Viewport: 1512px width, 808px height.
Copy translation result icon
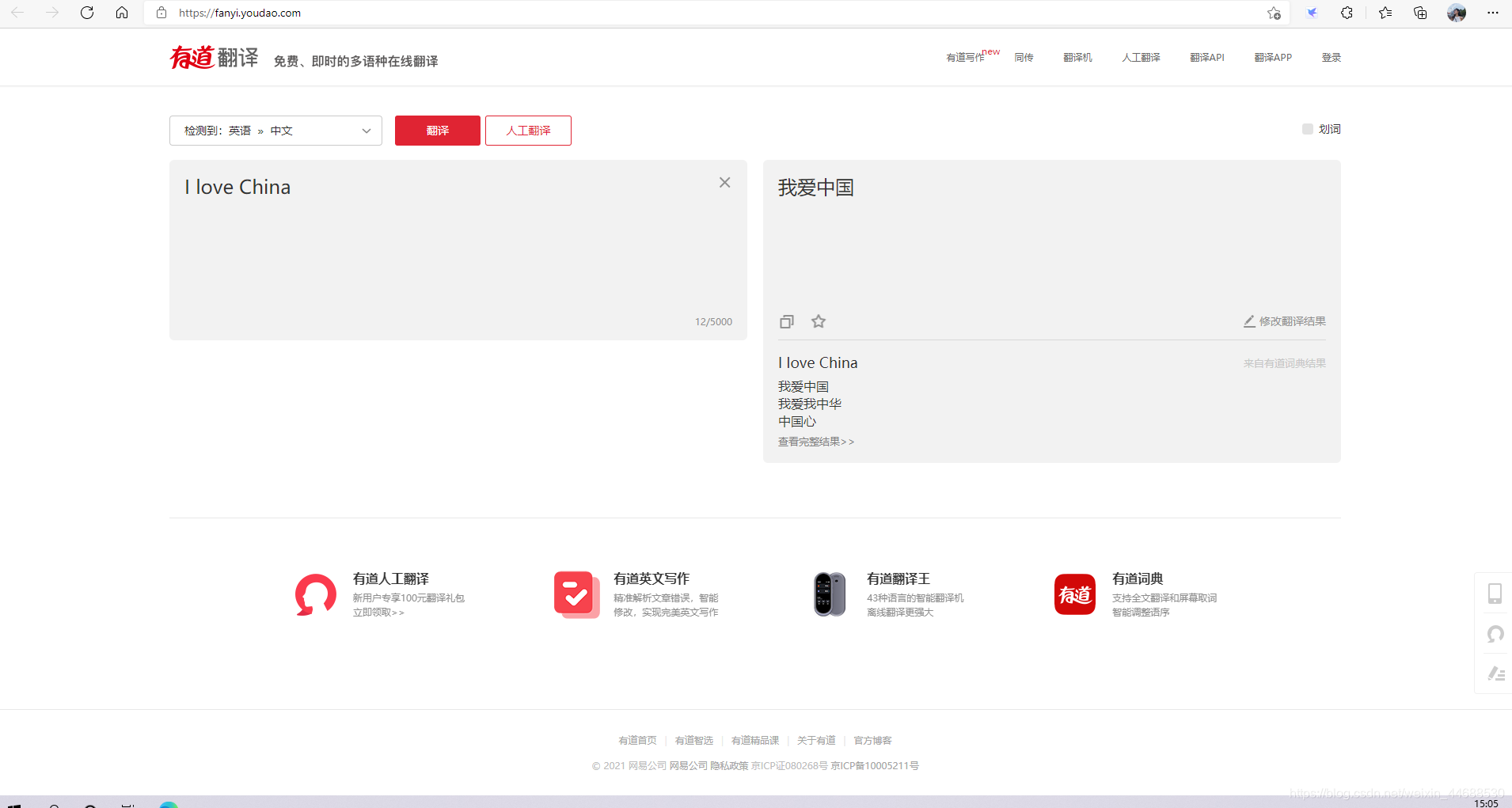point(786,321)
